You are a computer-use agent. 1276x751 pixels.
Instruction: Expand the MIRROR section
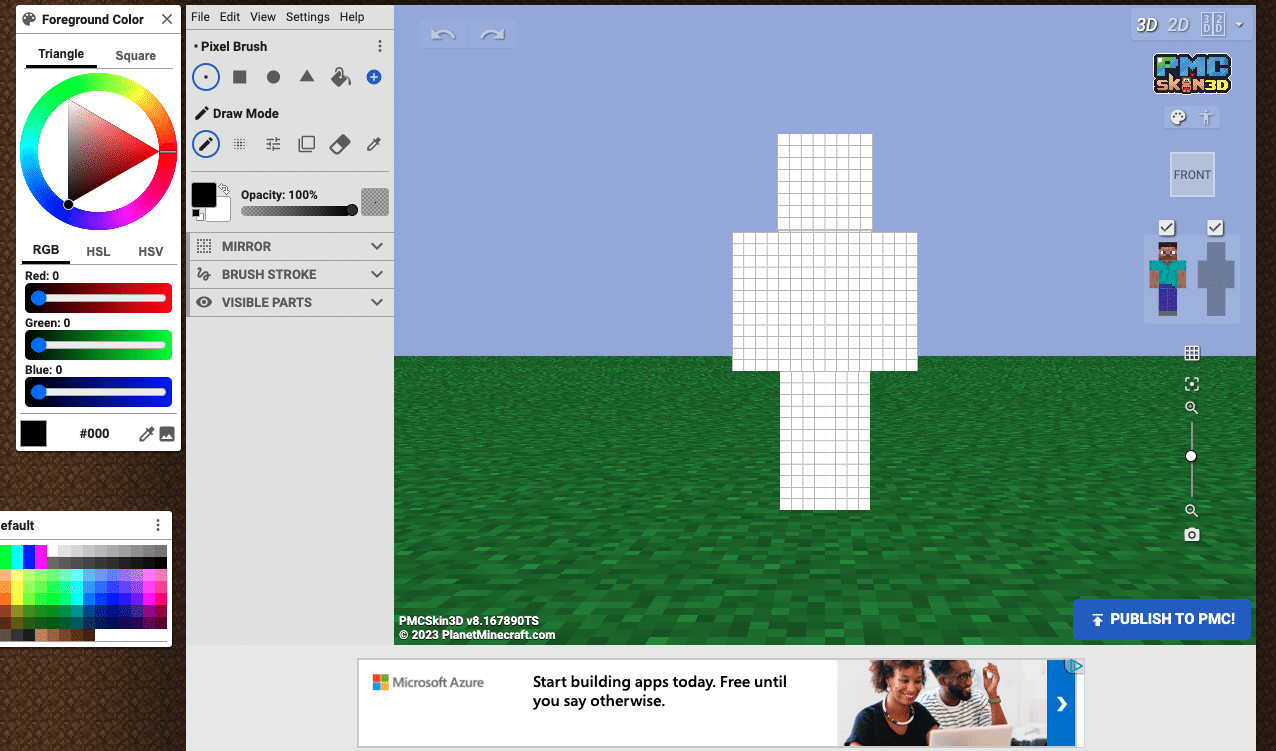290,246
